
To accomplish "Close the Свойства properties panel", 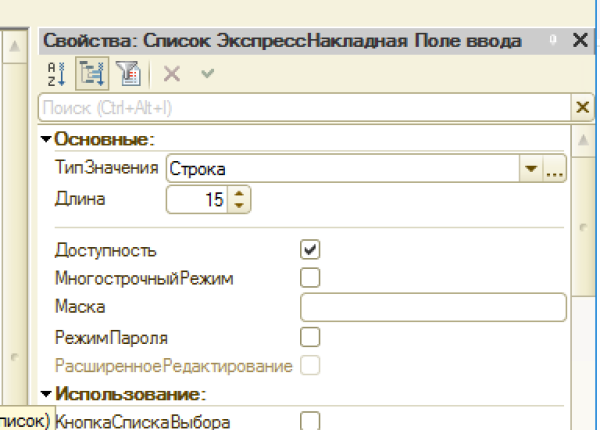I will [x=579, y=41].
